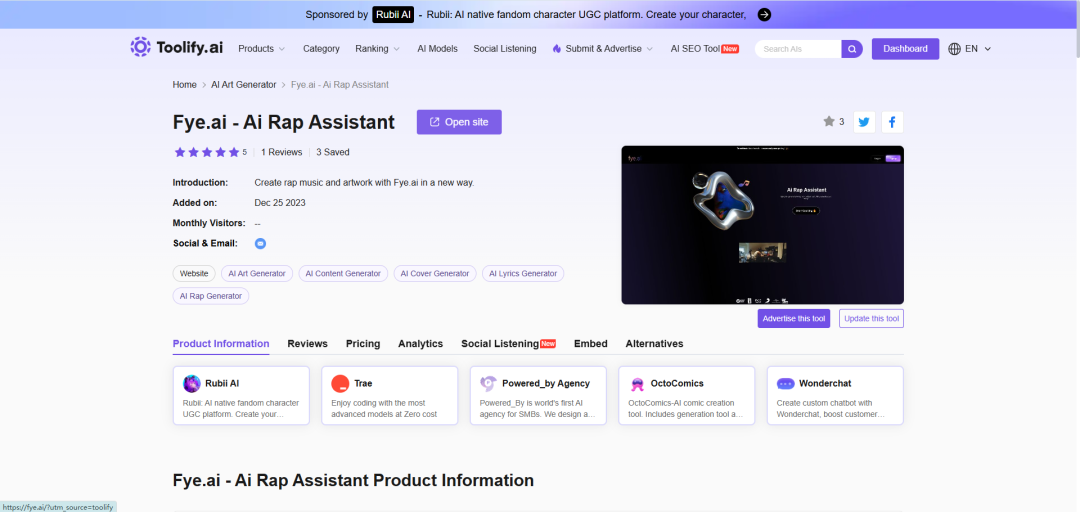Open the Fye.ai website screenshot thumbnail
This screenshot has width=1080, height=512.
tap(762, 225)
